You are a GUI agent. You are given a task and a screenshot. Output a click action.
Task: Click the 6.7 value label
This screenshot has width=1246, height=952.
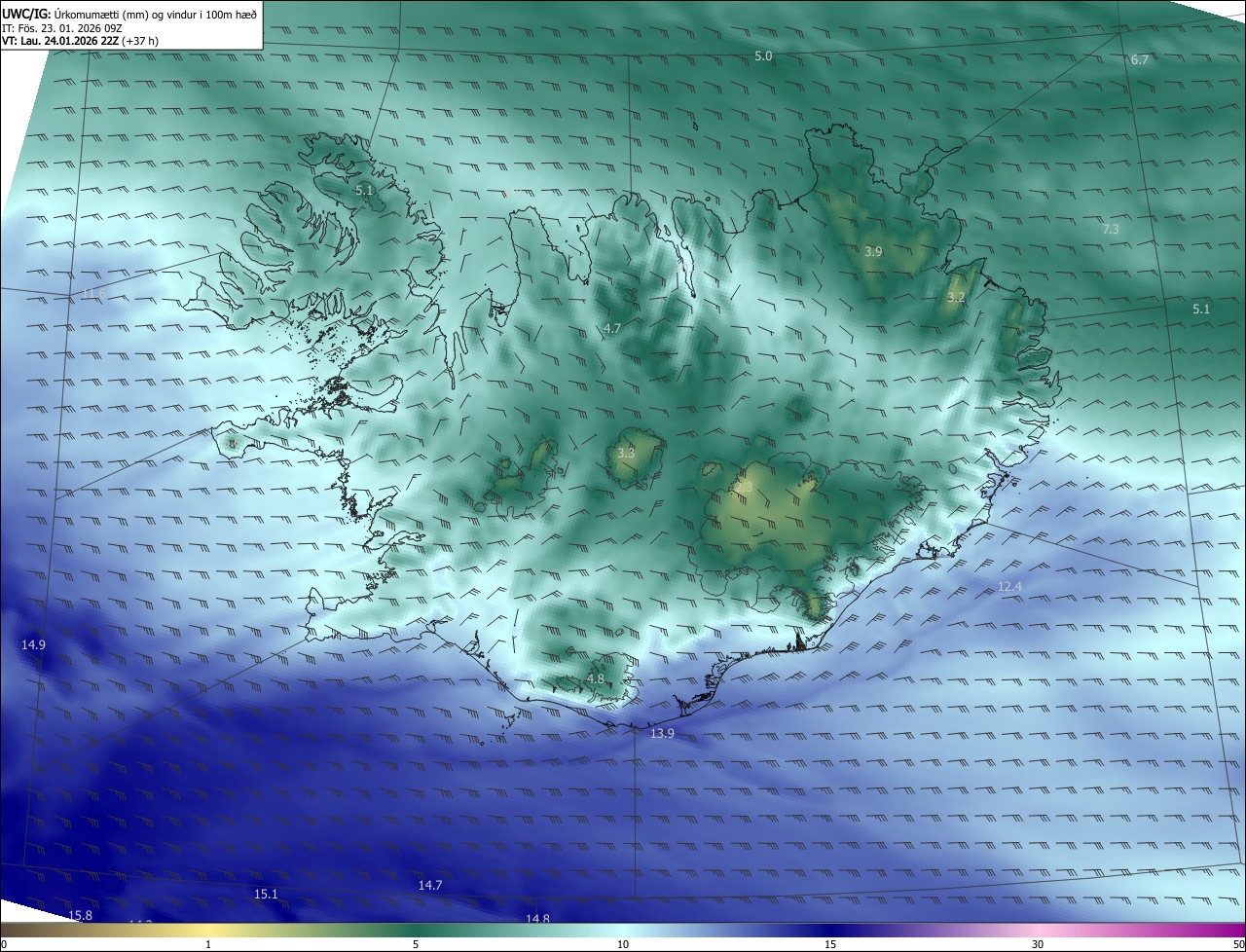[x=1140, y=59]
